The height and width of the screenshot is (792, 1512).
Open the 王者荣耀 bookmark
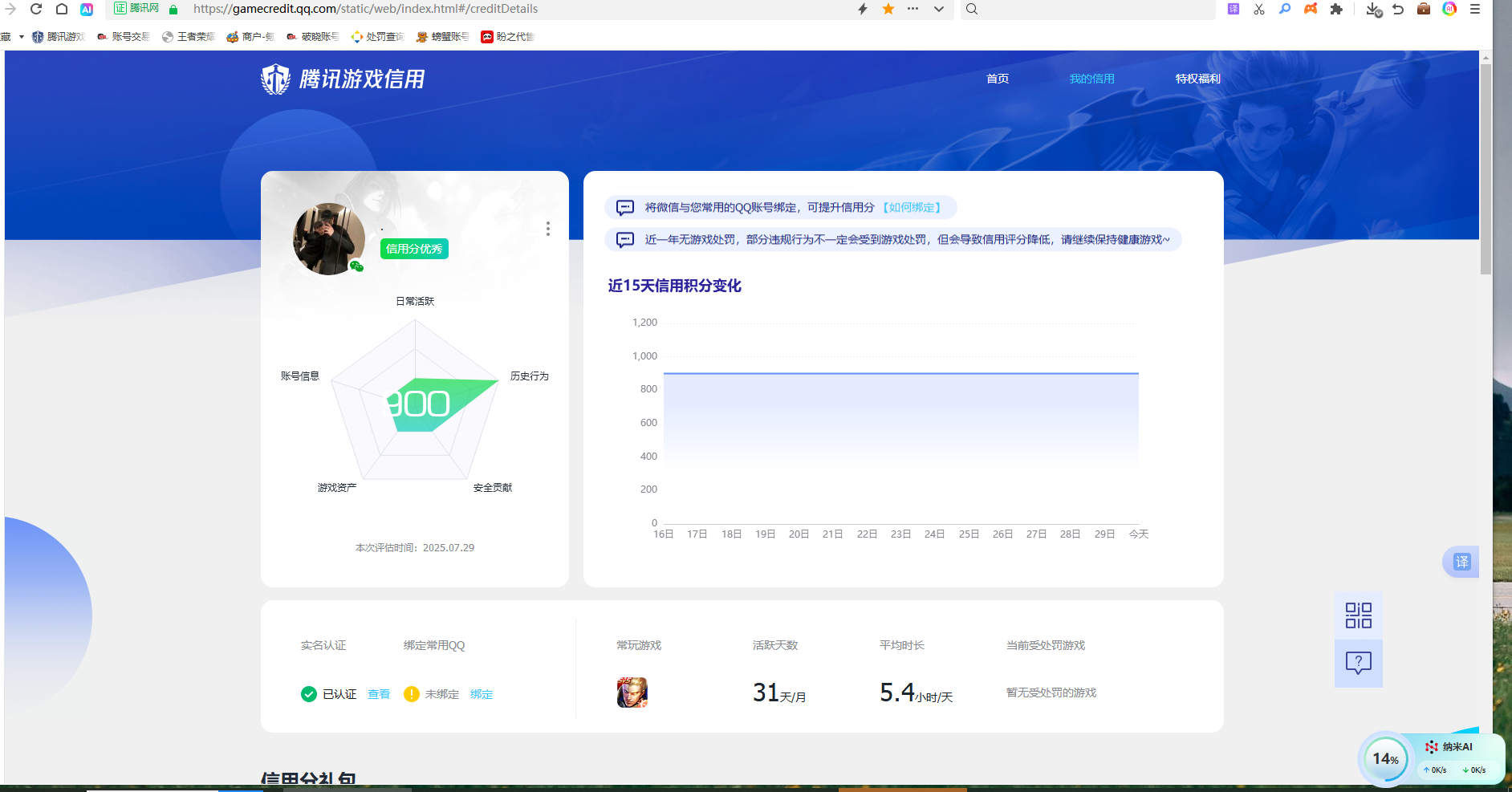click(188, 36)
